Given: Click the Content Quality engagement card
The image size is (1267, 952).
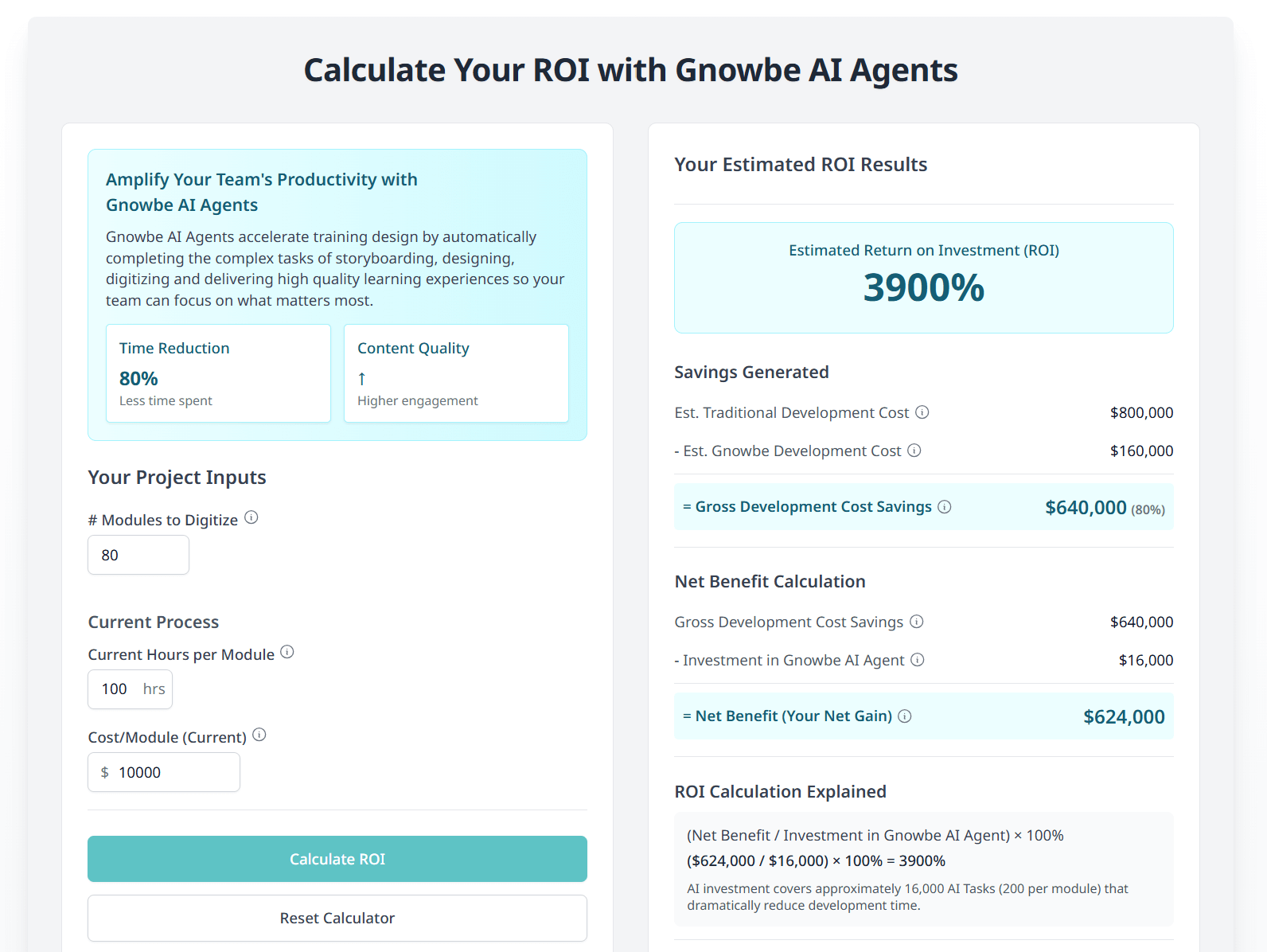Looking at the screenshot, I should tap(455, 373).
